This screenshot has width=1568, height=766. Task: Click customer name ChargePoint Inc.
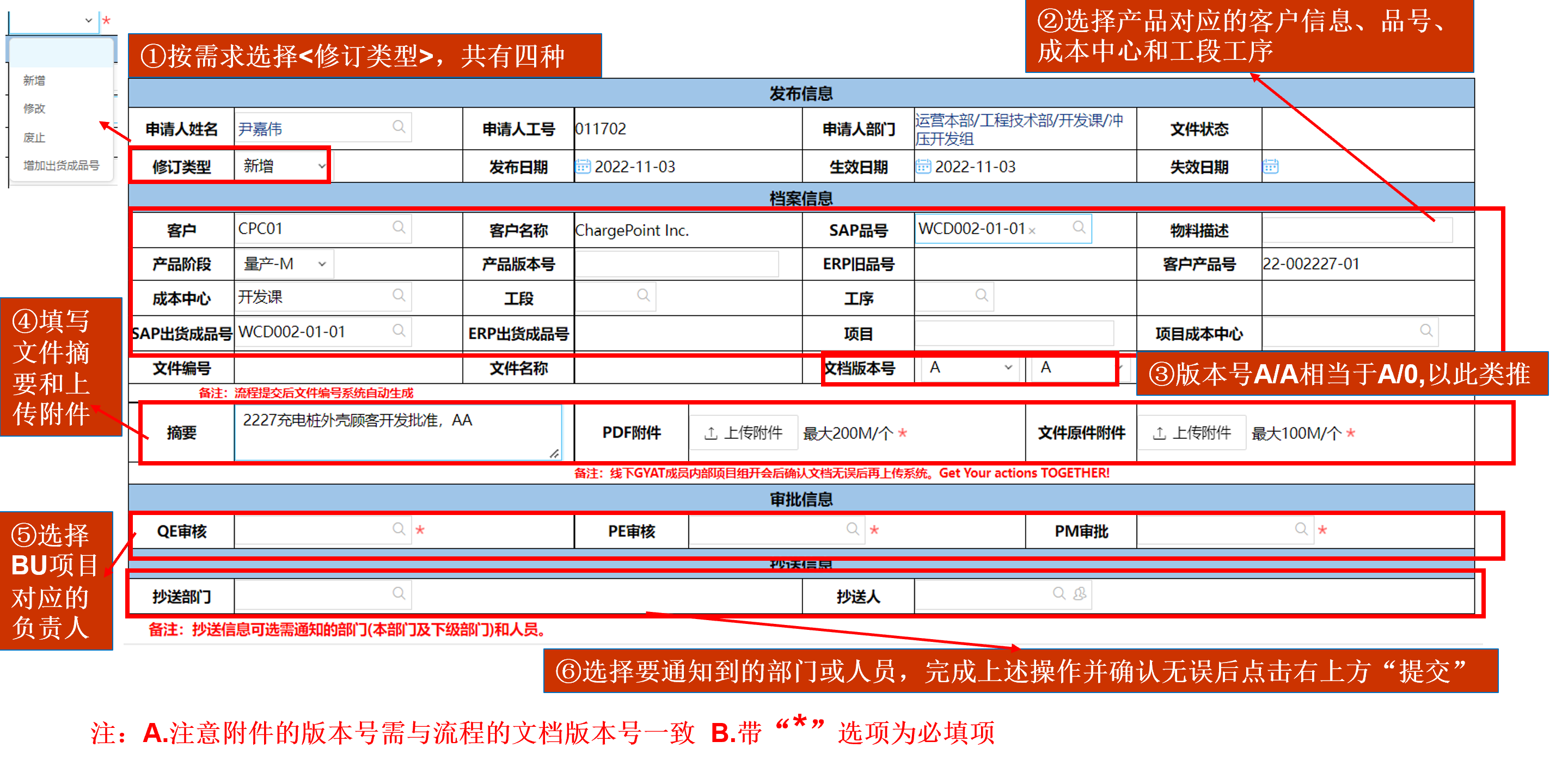pyautogui.click(x=632, y=230)
